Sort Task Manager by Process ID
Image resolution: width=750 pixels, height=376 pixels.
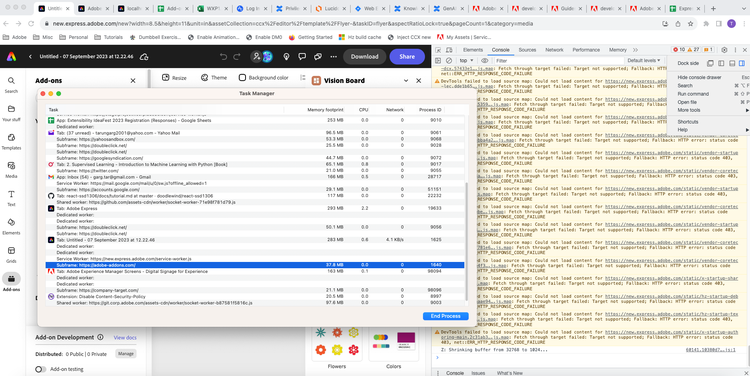(430, 110)
